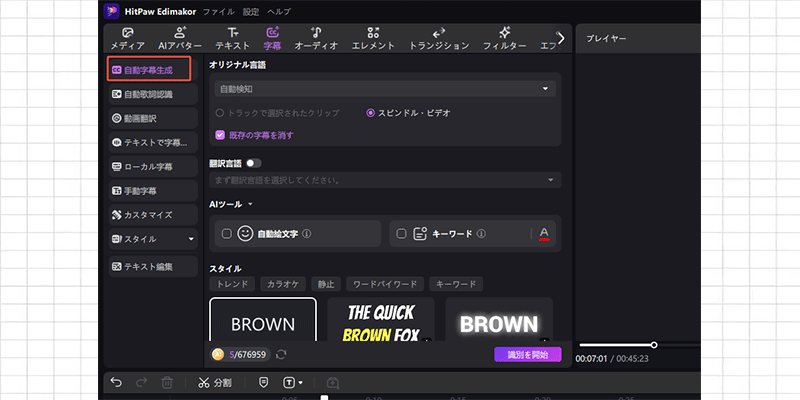The width and height of the screenshot is (800, 400).
Task: Show info for 自動絵文字
Action: 306,234
